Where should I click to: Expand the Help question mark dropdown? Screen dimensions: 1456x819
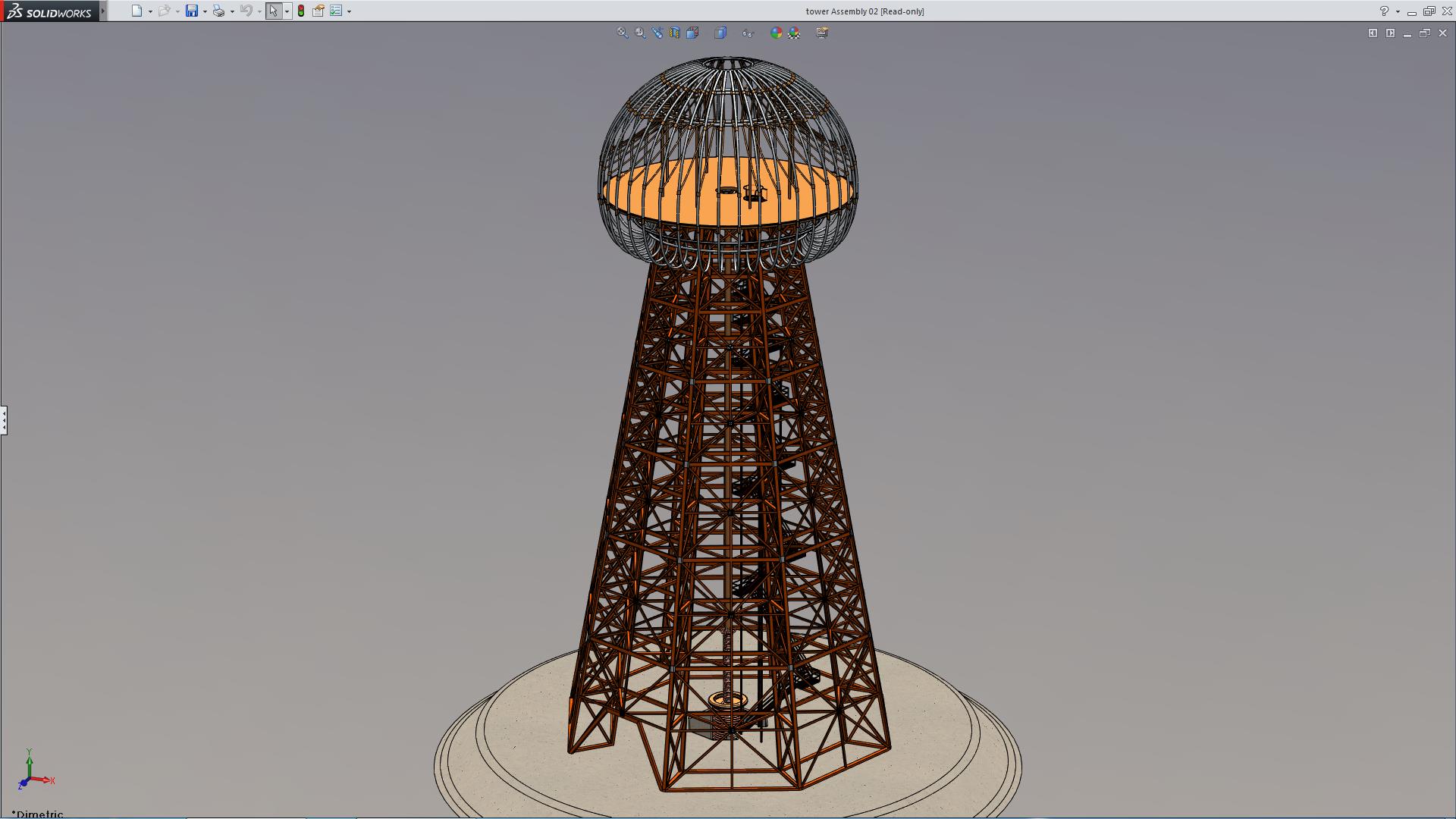pyautogui.click(x=1398, y=11)
